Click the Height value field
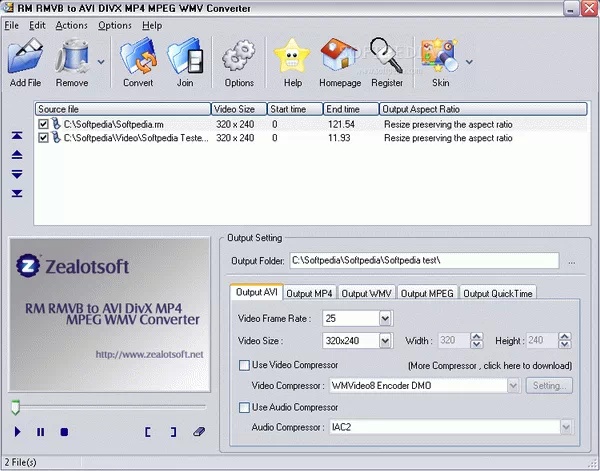Screen dimensions: 600x471 click(542, 341)
